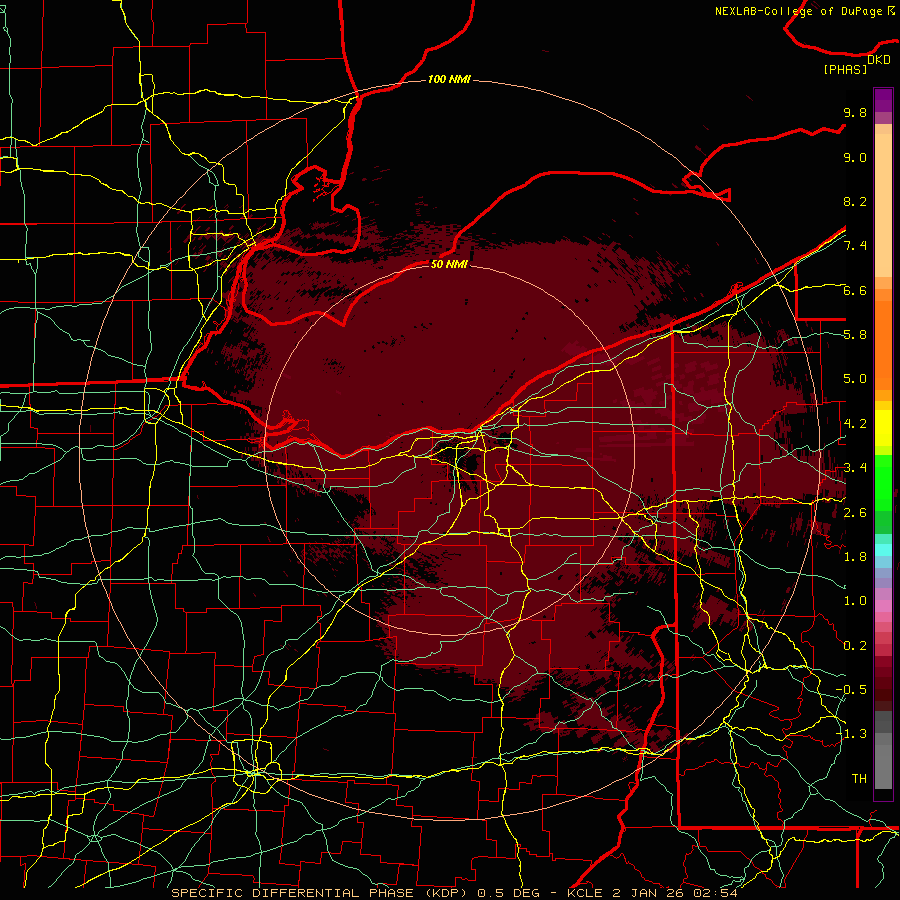Click the 8.2 scale value
900x900 pixels.
point(855,201)
